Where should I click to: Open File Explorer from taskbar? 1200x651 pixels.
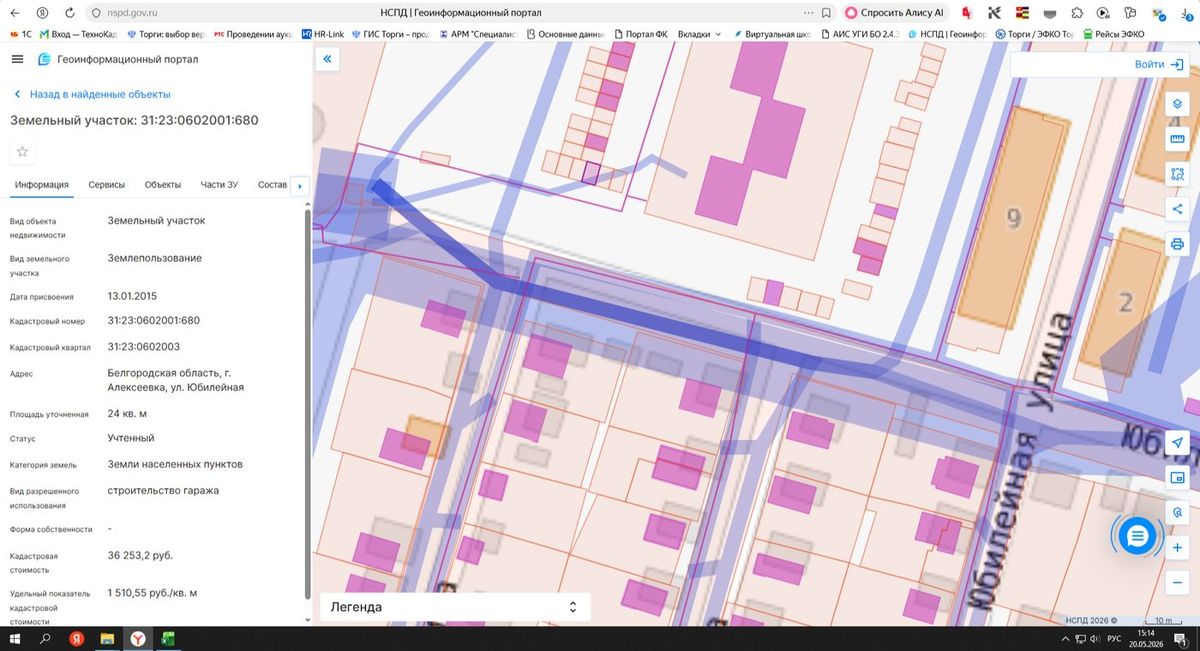107,638
